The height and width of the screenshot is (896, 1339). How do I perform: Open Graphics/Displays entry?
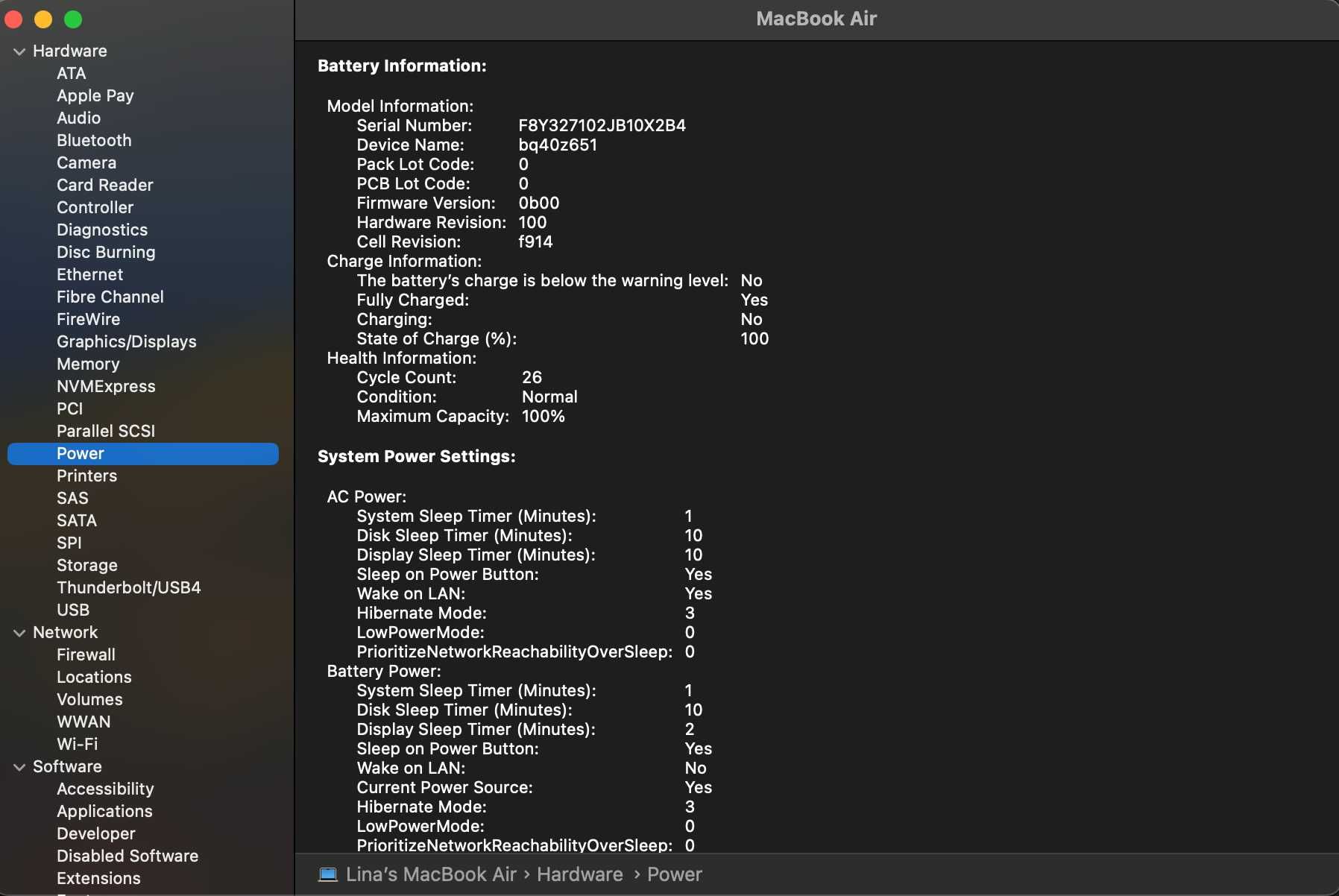[x=127, y=341]
